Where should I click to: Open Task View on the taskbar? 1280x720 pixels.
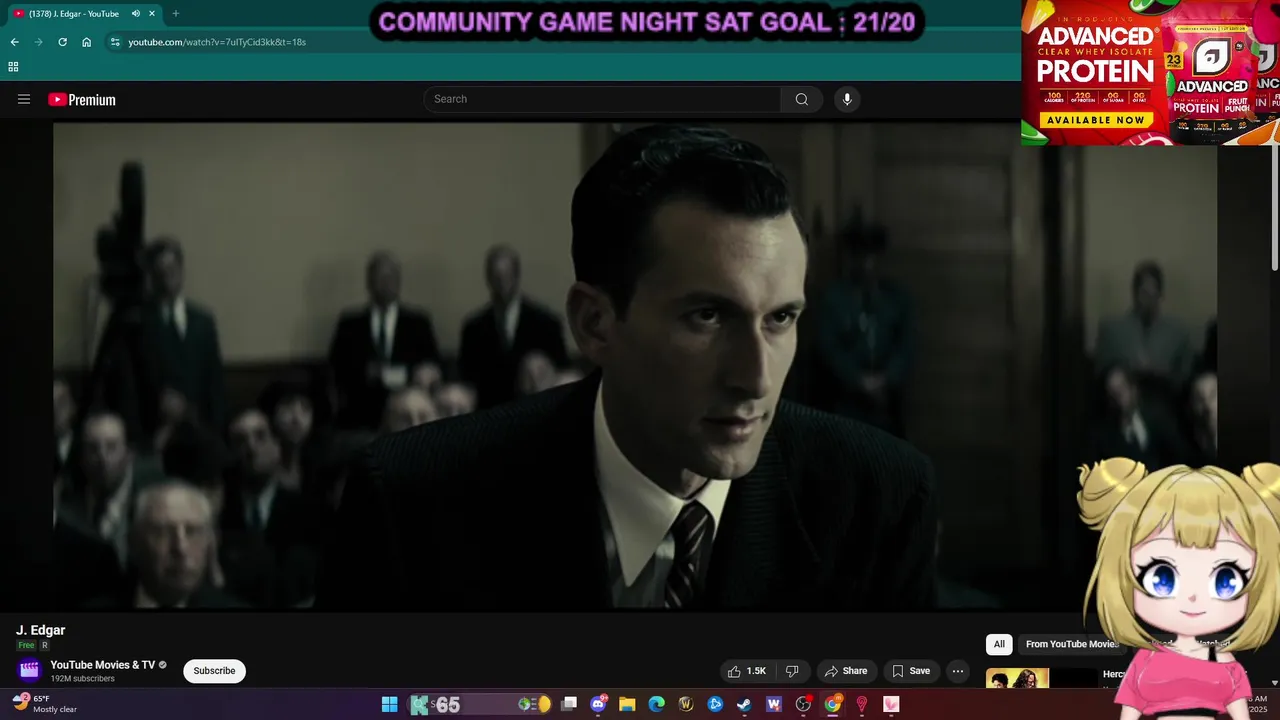[x=569, y=705]
